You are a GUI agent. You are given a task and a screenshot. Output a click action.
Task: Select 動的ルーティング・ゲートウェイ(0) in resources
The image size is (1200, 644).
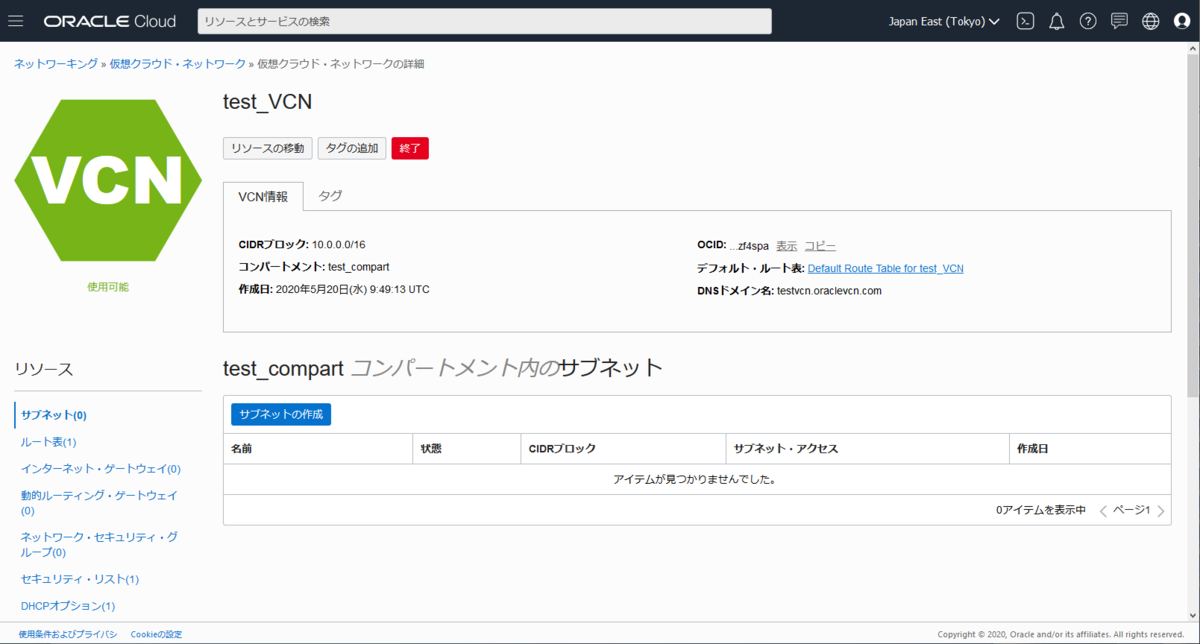coord(99,503)
